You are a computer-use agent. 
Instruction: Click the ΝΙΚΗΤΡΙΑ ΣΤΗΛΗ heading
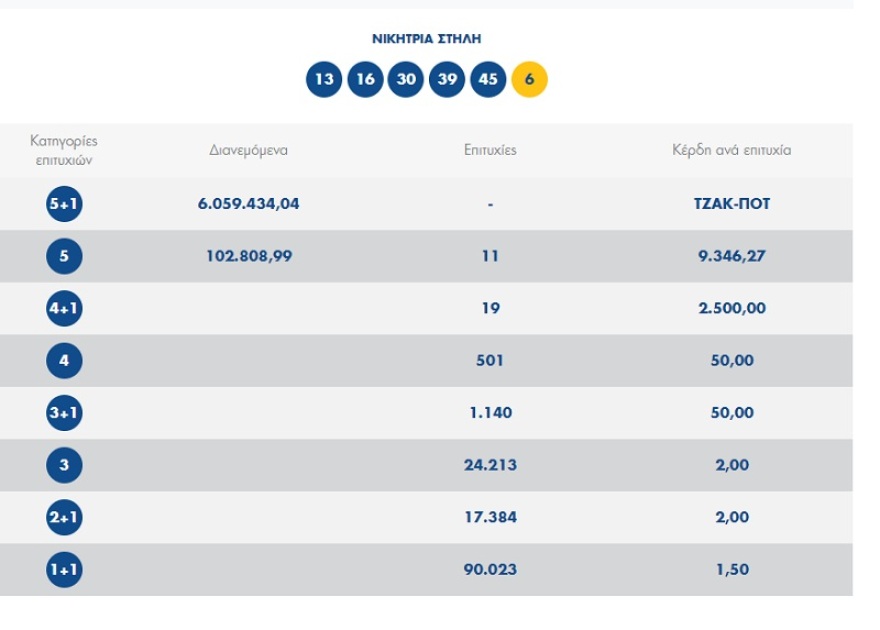[427, 39]
